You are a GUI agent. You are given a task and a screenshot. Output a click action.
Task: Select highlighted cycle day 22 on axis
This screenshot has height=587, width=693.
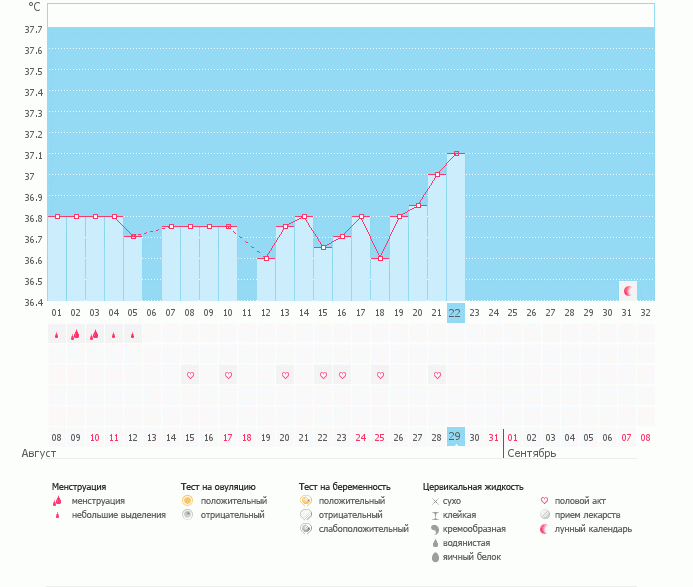[x=455, y=313]
